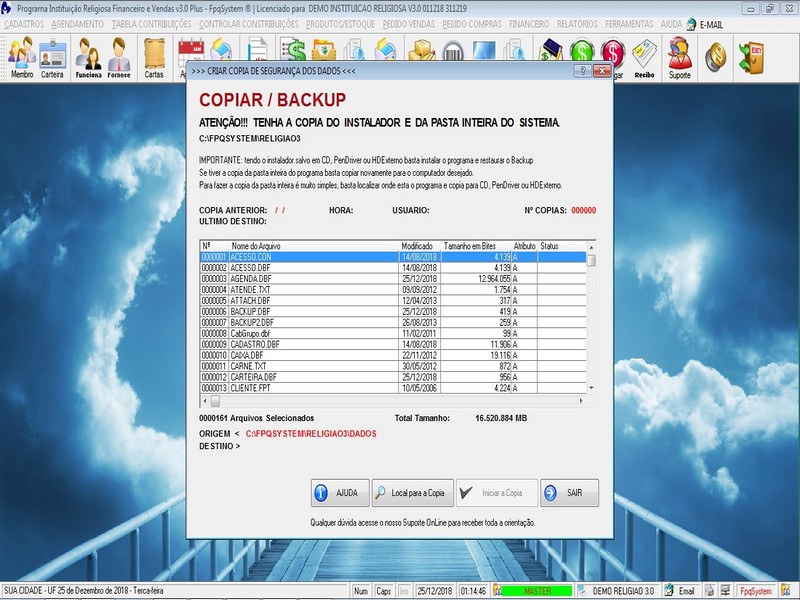Open the RELATÓRIOS menu
Image resolution: width=800 pixels, height=600 pixels.
pos(577,24)
